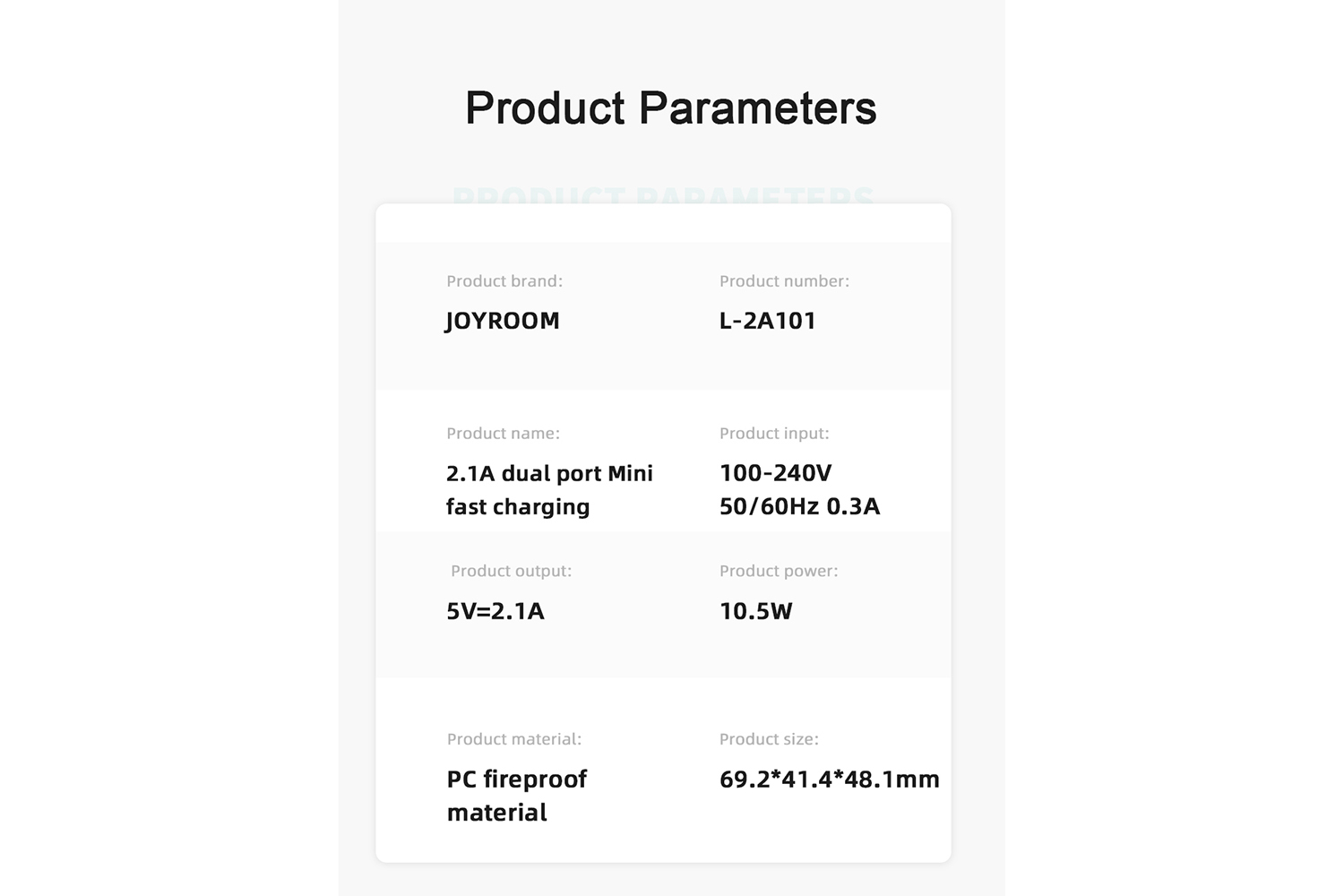
Task: Select the "Product size:" label
Action: click(769, 739)
